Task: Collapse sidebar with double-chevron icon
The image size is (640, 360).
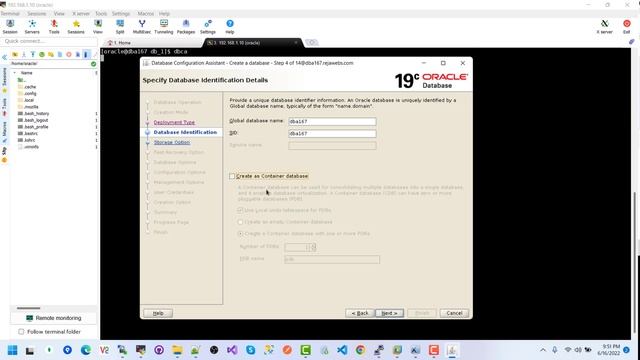Action: pos(4,58)
